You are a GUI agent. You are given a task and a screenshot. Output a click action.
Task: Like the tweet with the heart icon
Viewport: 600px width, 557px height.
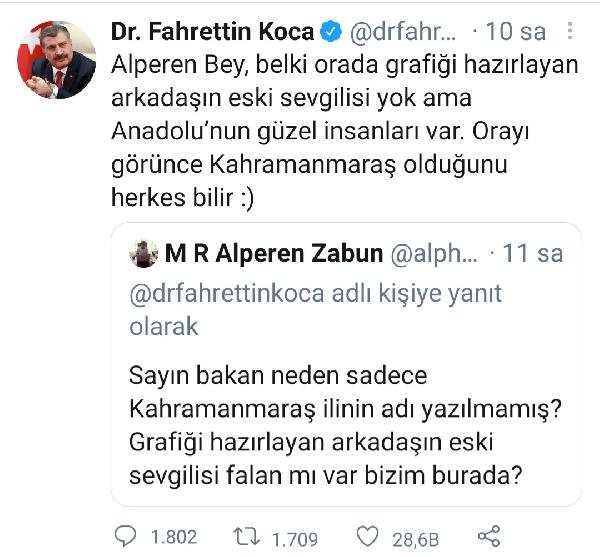coord(367,536)
